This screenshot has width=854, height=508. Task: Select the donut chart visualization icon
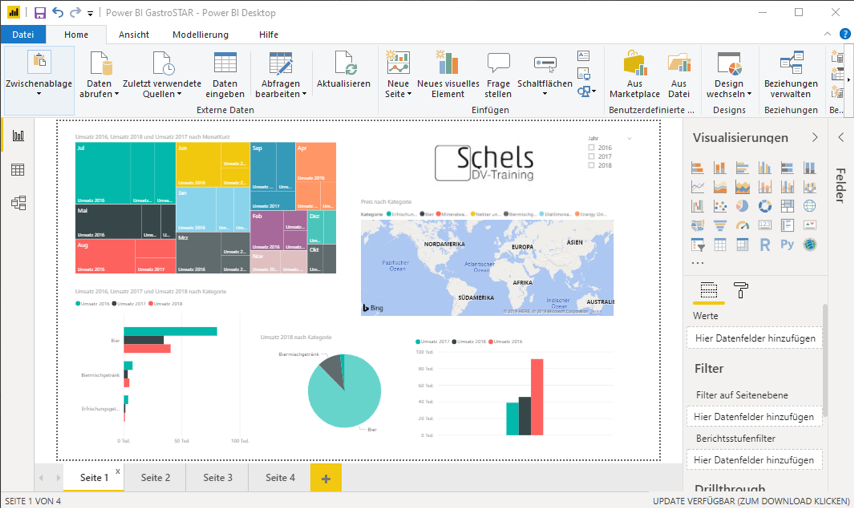pos(765,206)
